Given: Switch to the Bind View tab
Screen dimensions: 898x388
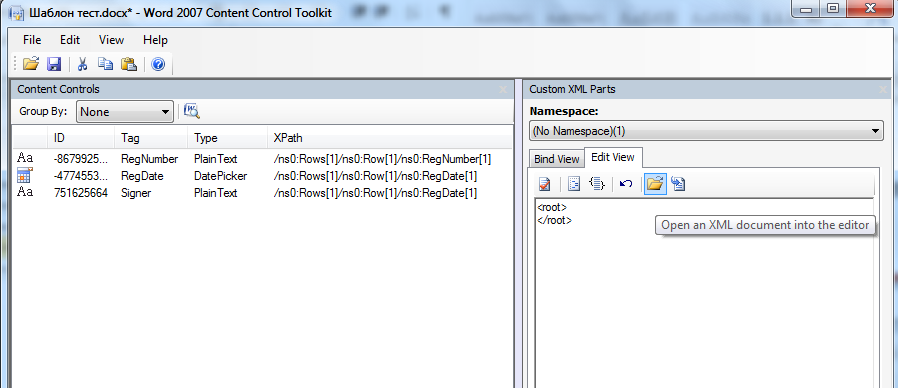Looking at the screenshot, I should click(x=557, y=159).
